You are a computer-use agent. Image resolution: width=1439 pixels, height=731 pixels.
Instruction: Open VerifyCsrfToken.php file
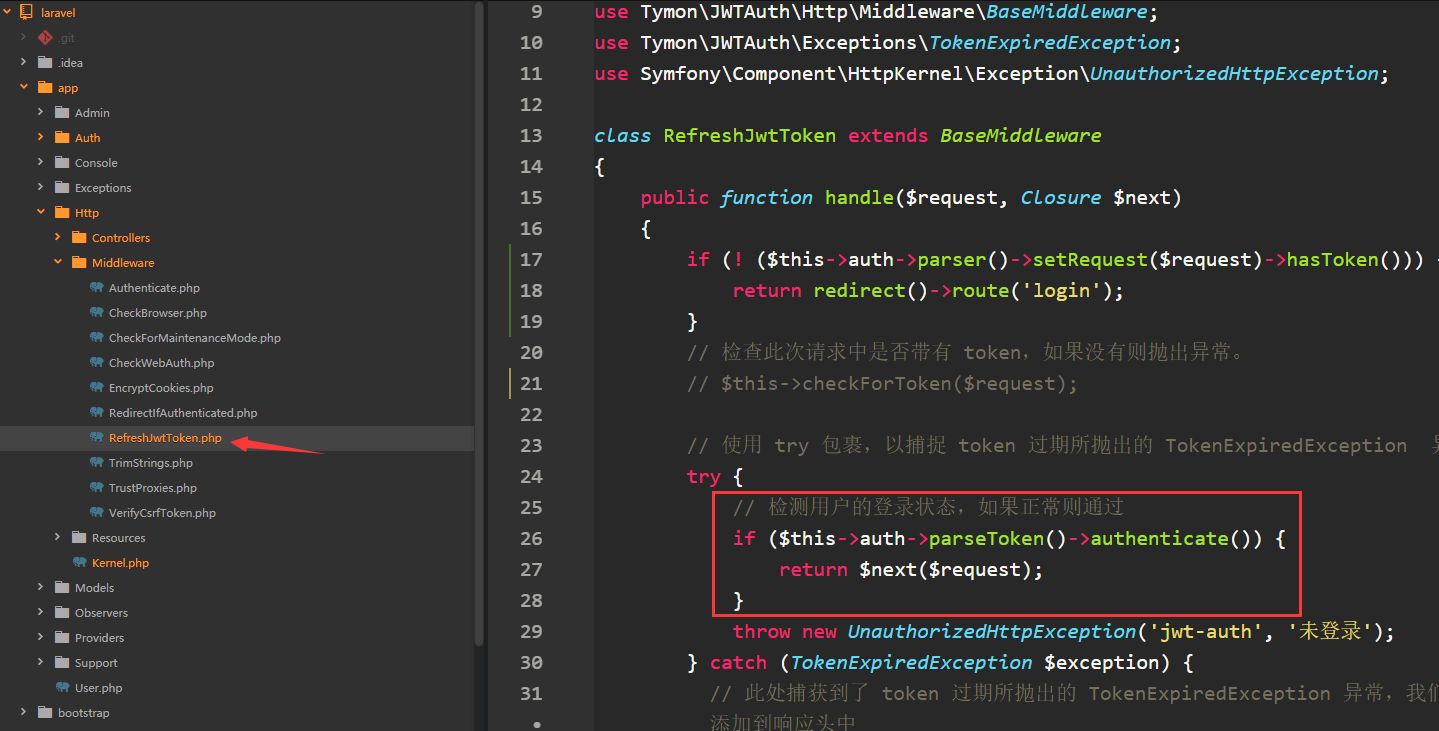(x=162, y=513)
